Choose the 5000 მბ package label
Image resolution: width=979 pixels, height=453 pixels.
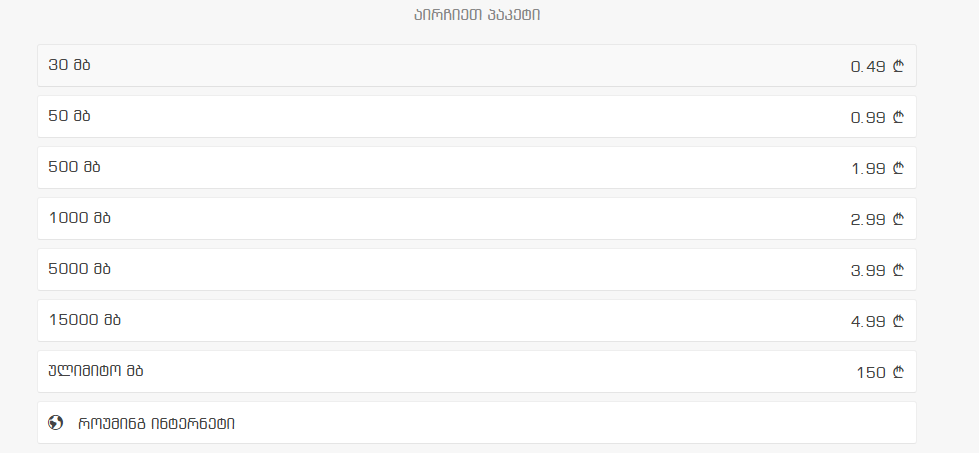pos(79,269)
